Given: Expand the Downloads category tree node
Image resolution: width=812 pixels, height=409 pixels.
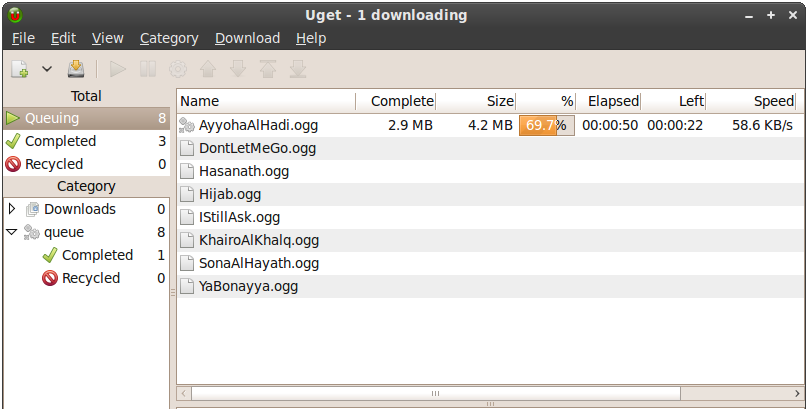Looking at the screenshot, I should (12, 209).
